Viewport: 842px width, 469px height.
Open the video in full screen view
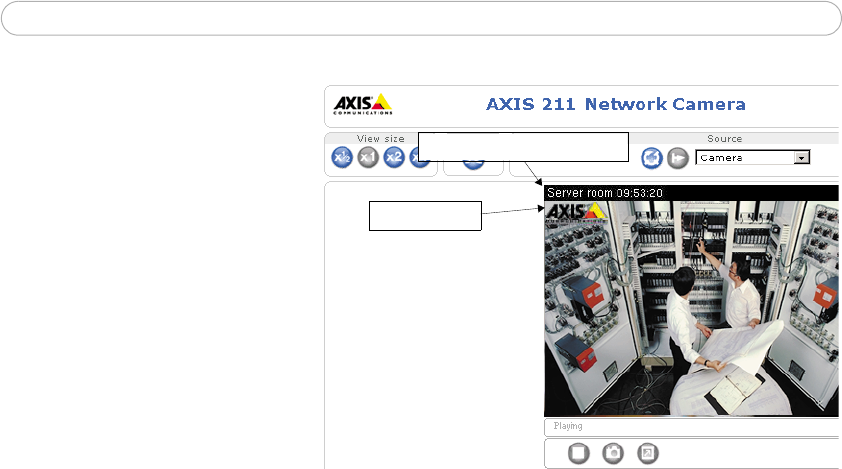648,453
